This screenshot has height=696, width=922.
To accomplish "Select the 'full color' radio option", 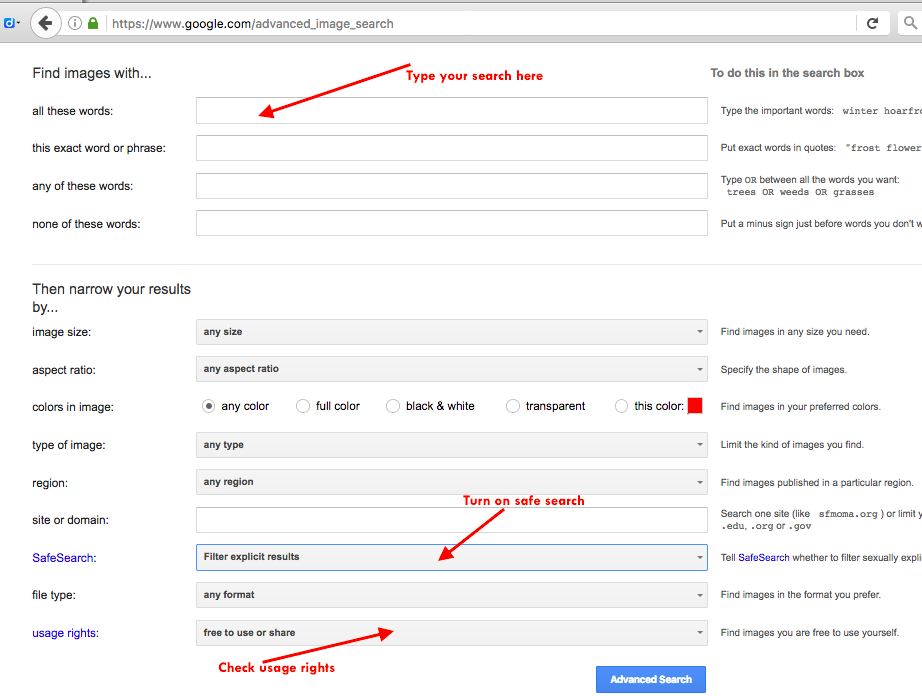I will coord(303,406).
